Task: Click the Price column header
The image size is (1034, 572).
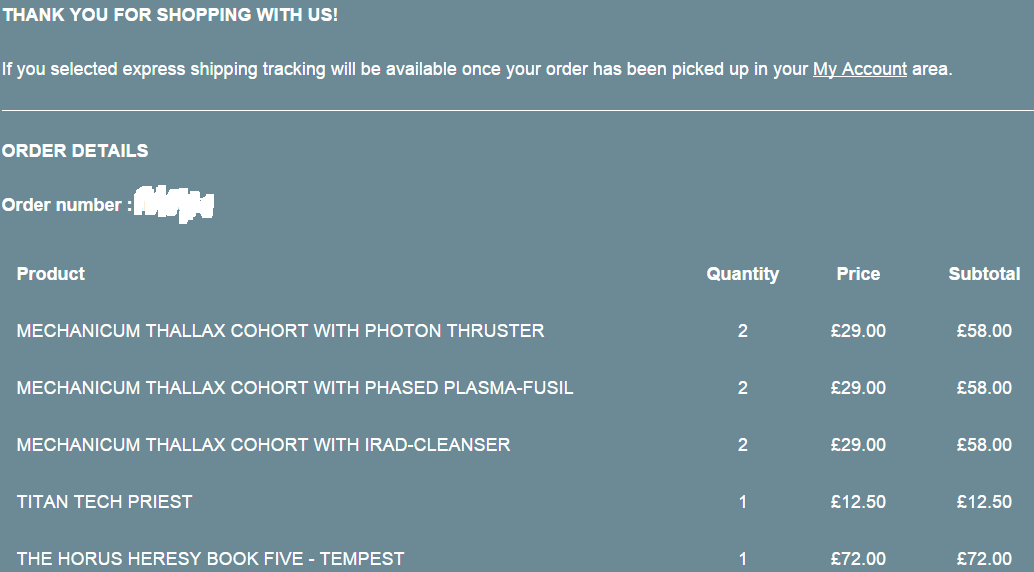Action: point(858,274)
